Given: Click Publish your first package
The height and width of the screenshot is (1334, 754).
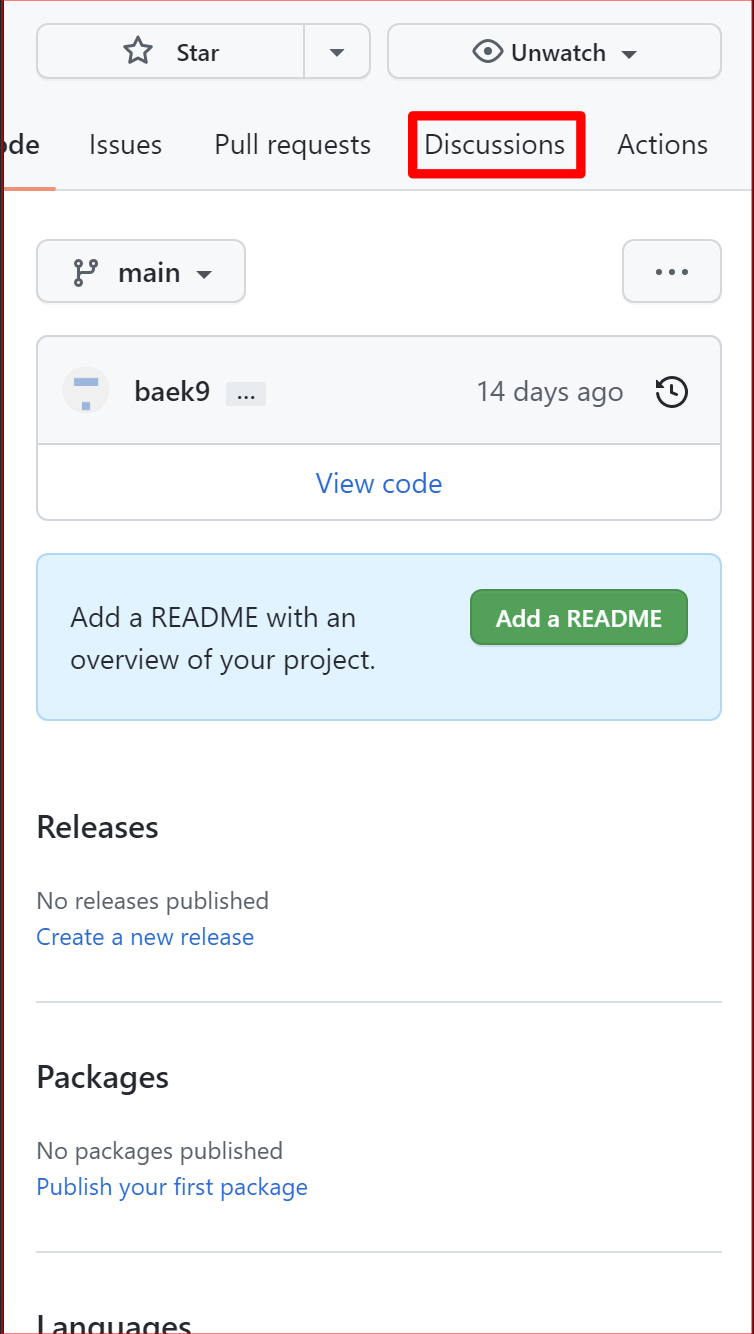Looking at the screenshot, I should [171, 1187].
